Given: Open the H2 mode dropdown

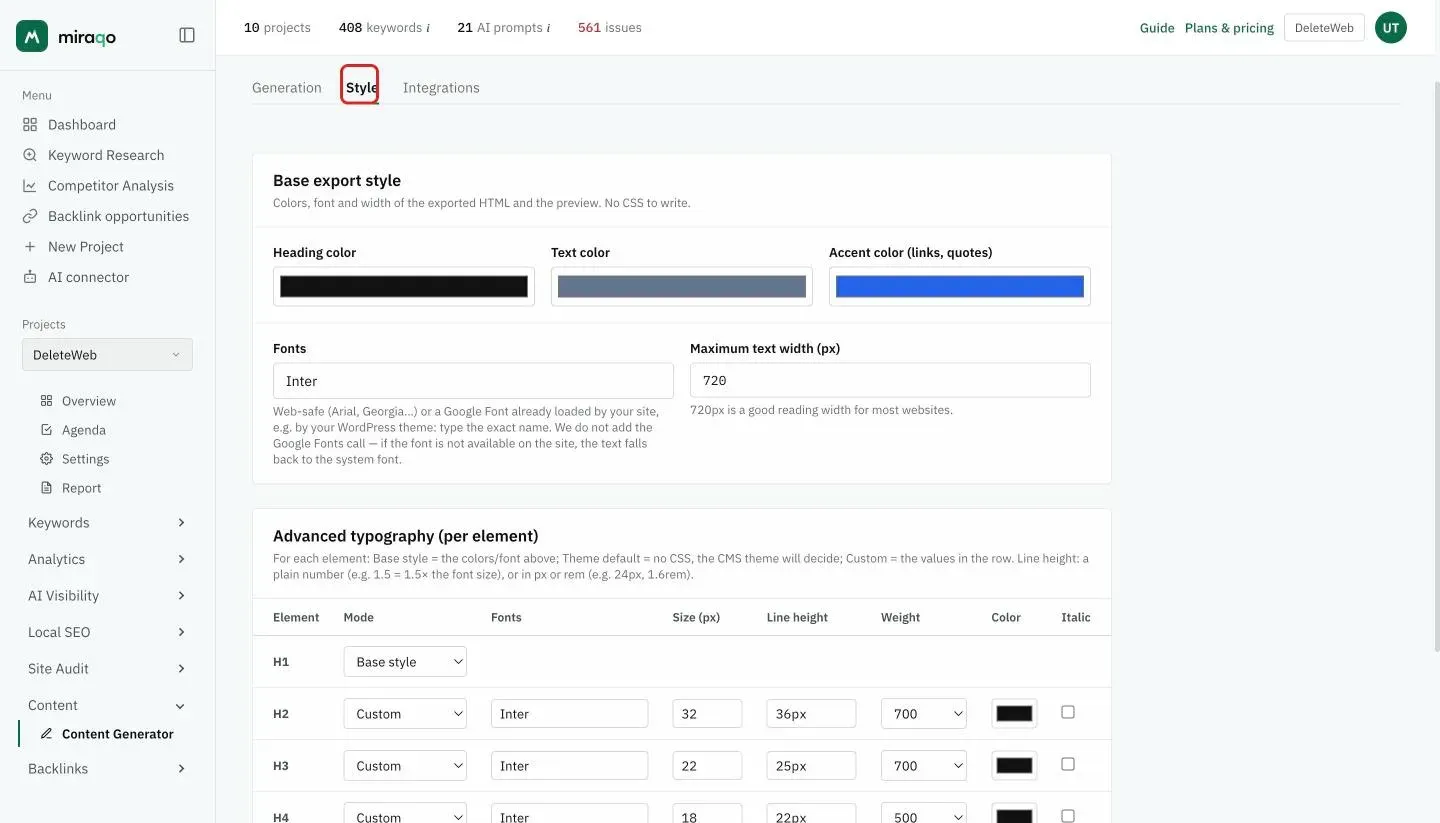Looking at the screenshot, I should point(405,714).
